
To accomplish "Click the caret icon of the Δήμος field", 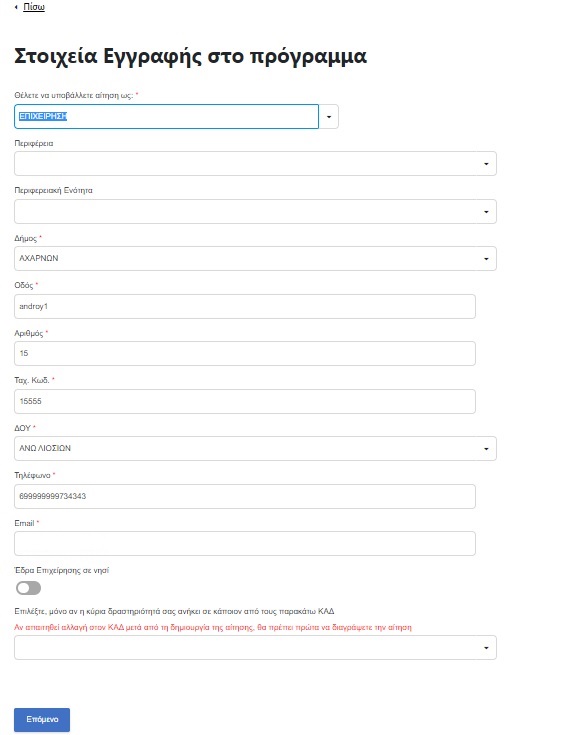I will pyautogui.click(x=486, y=259).
